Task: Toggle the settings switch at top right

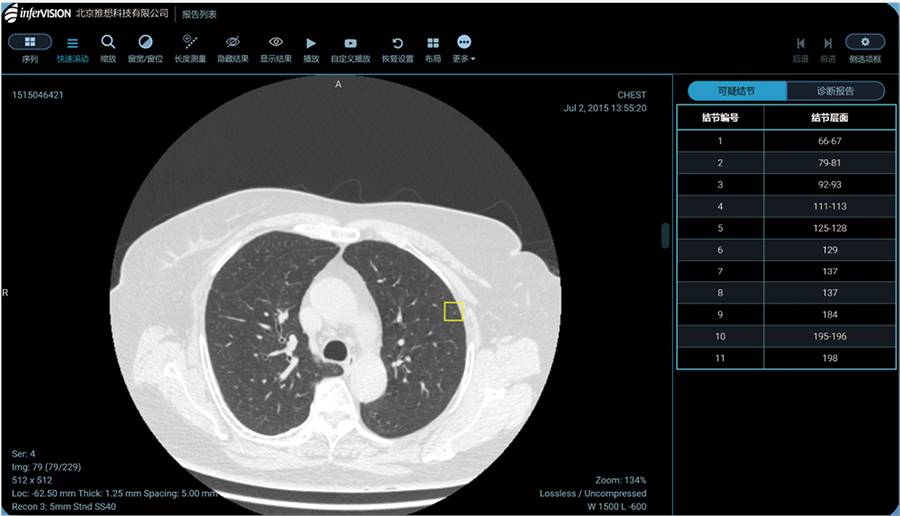Action: [864, 42]
